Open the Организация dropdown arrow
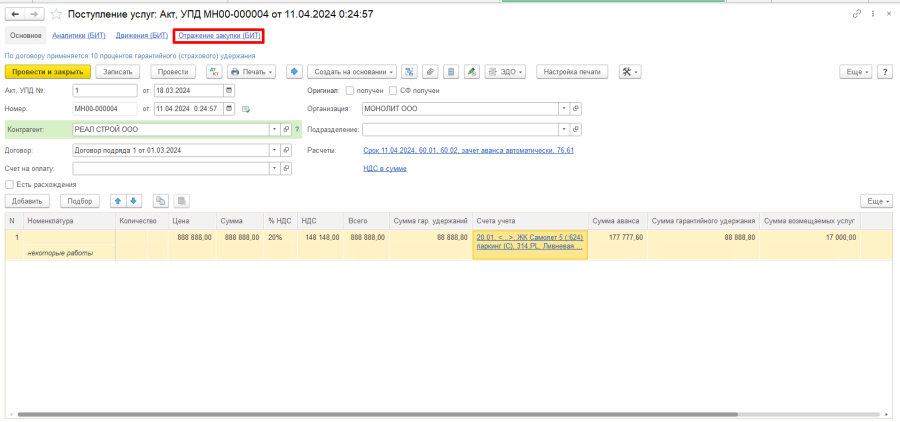 [x=564, y=108]
